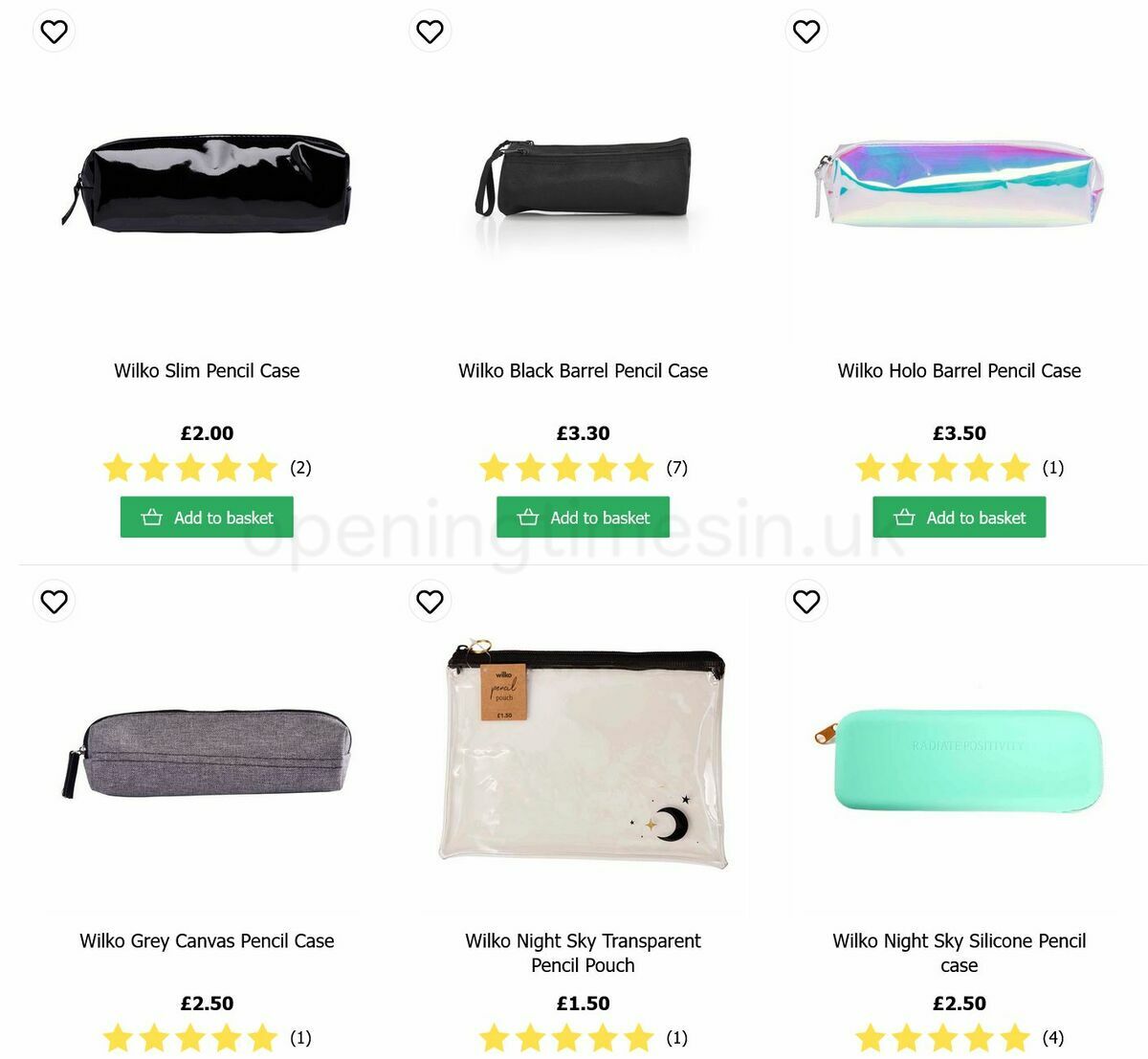1148x1059 pixels.
Task: Add Wilko Holo Barrel Pencil Case to basket
Action: point(960,517)
